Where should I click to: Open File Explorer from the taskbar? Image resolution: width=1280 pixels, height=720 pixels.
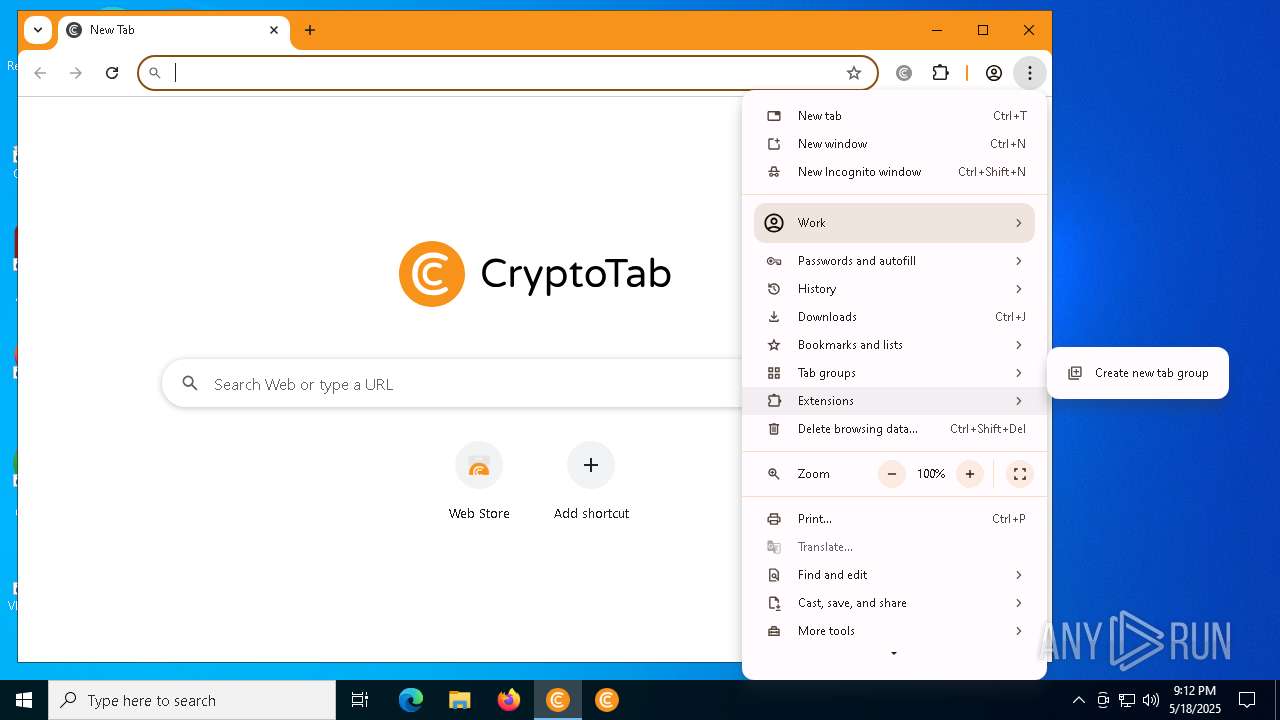[459, 700]
